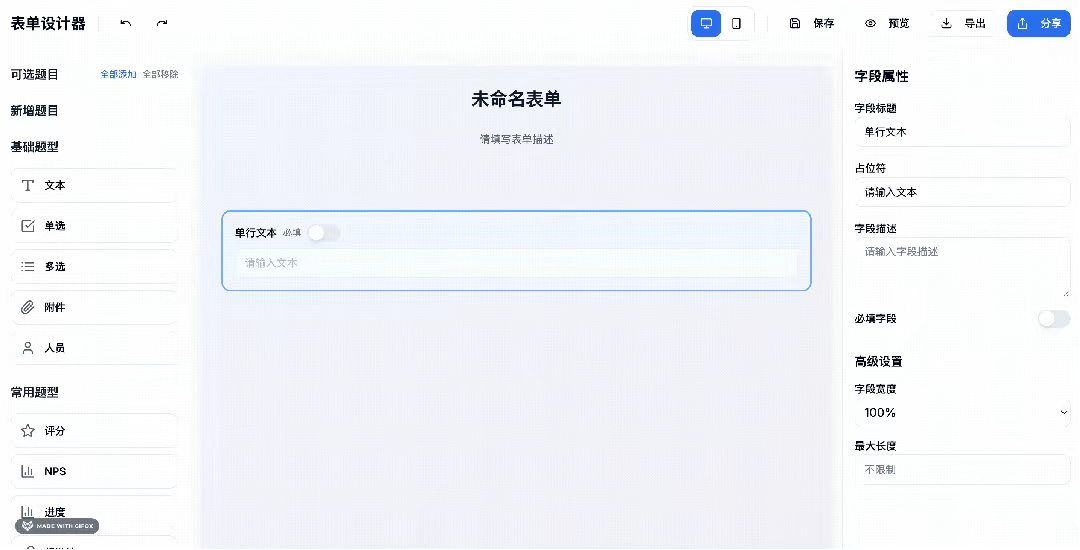Screen dimensions: 1080x550
Task: Switch to desktop preview mode icon
Action: pos(706,23)
